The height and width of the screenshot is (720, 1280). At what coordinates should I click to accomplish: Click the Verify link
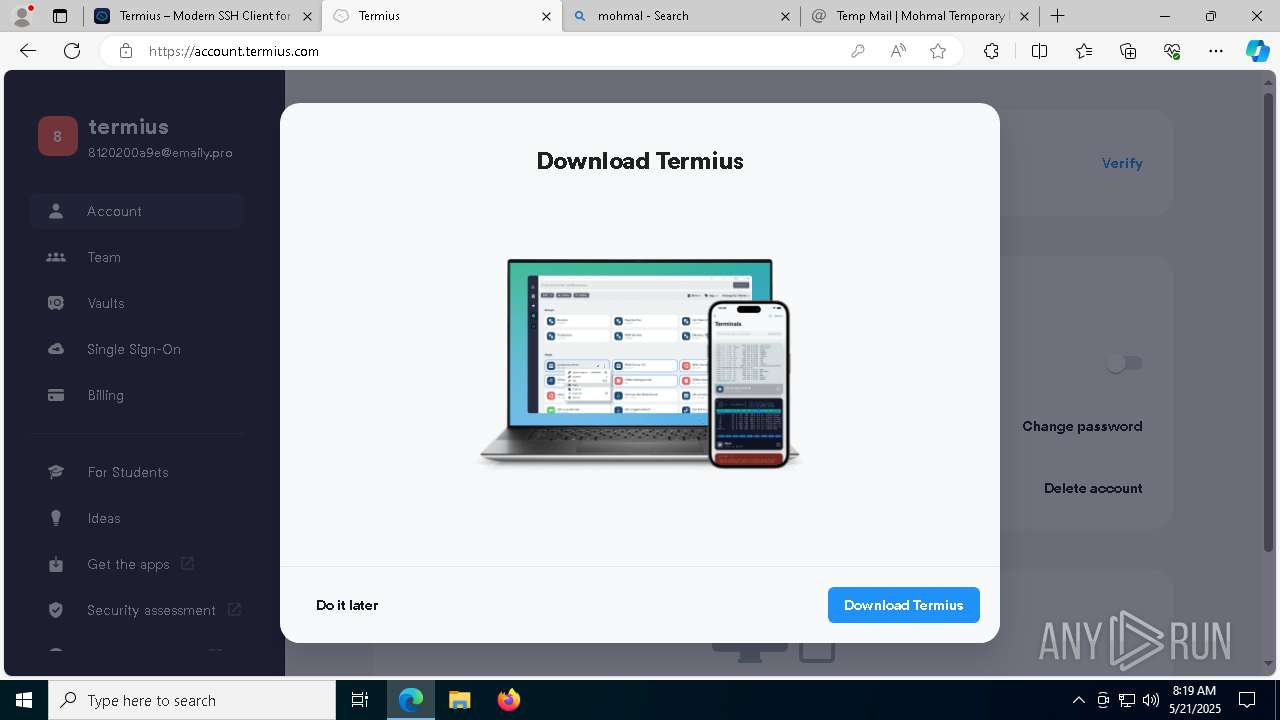coord(1122,163)
